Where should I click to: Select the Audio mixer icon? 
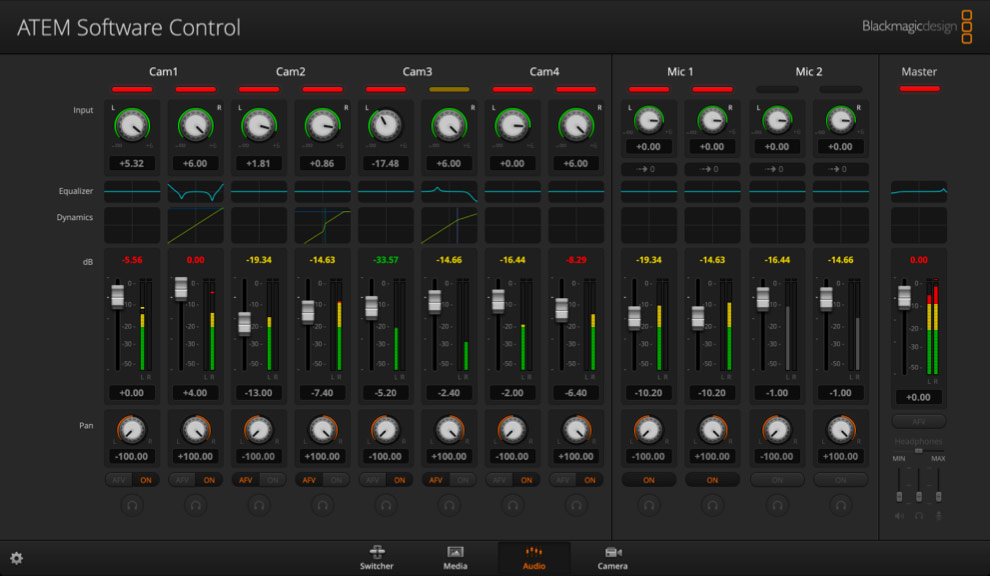(534, 558)
